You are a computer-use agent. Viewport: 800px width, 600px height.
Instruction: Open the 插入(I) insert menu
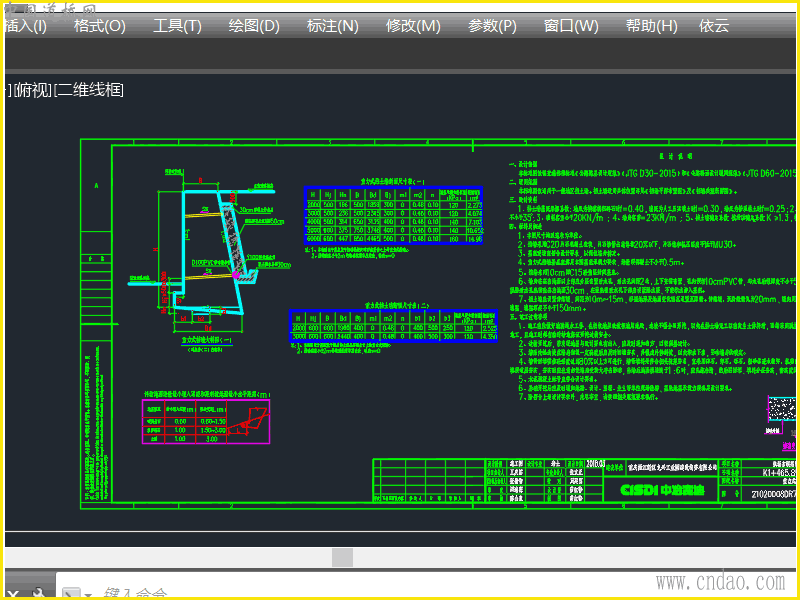click(x=25, y=26)
